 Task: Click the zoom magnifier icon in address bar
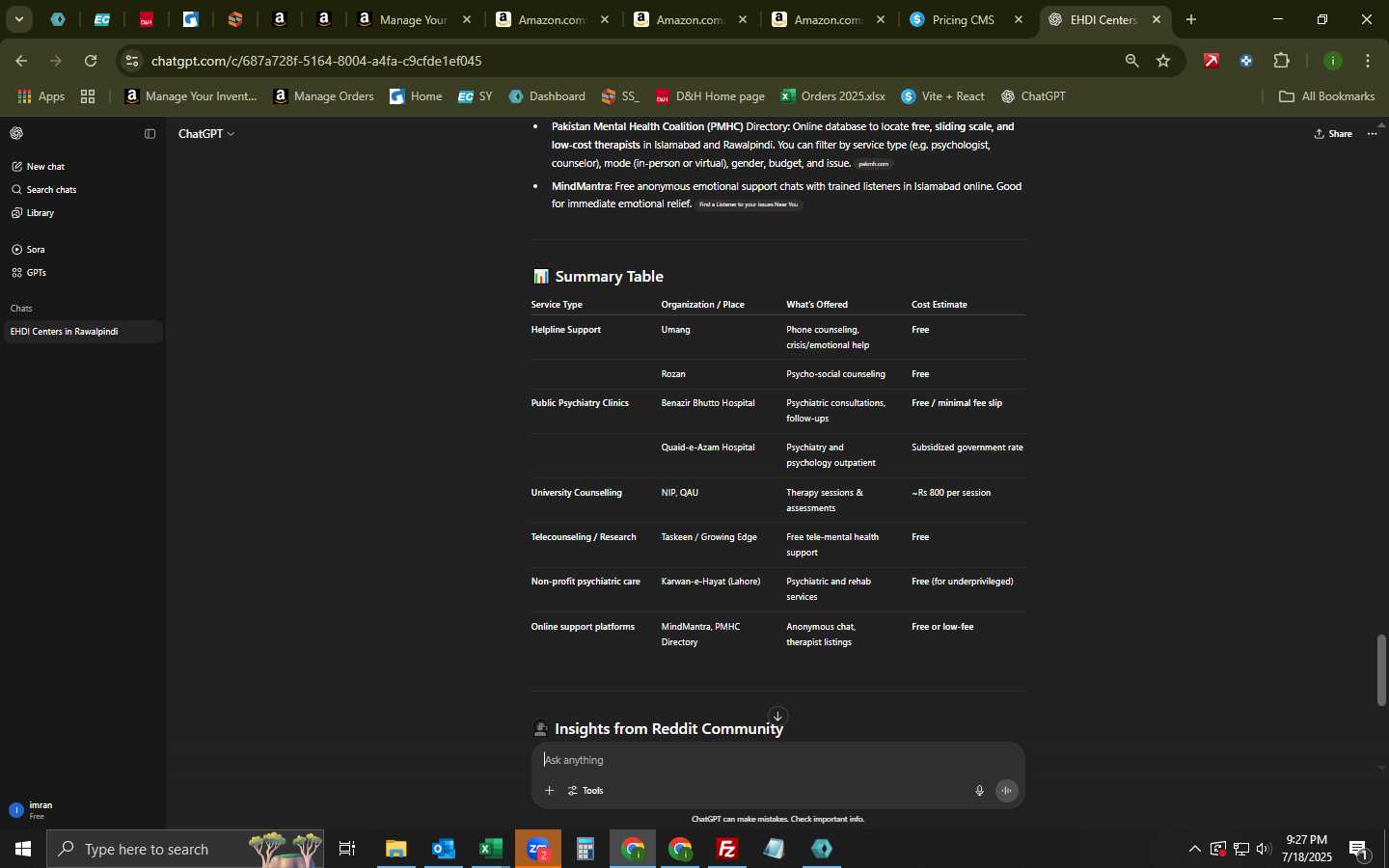pos(1132,61)
